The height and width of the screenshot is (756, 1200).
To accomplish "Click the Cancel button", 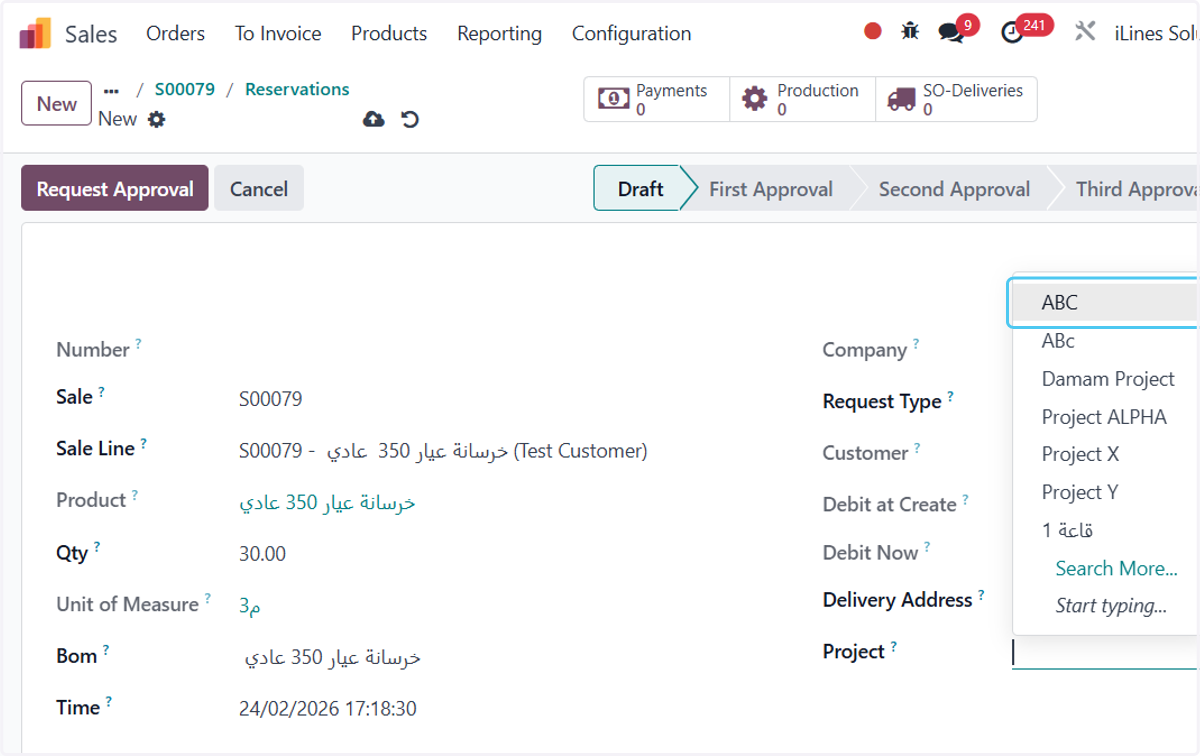I will coord(259,189).
